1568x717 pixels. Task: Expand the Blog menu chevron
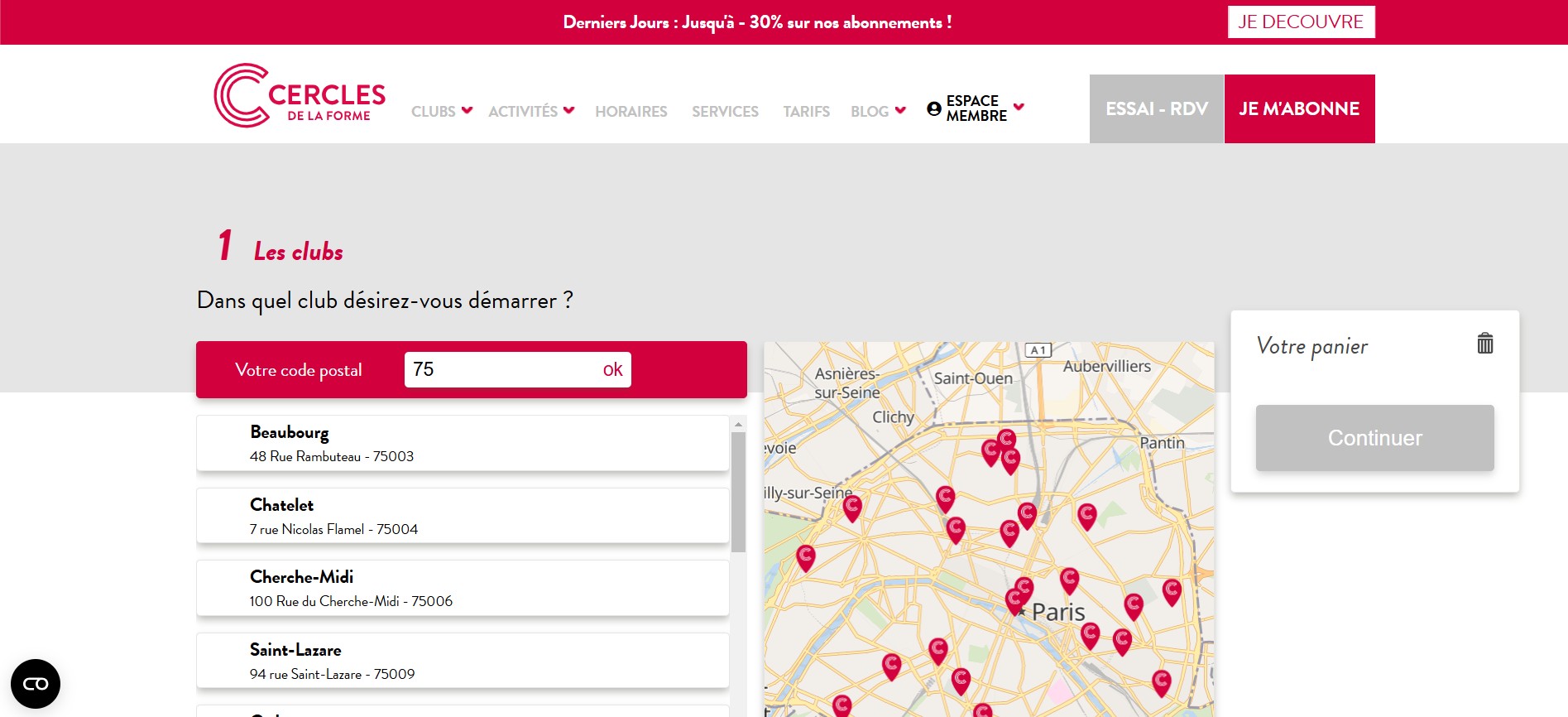coord(900,110)
